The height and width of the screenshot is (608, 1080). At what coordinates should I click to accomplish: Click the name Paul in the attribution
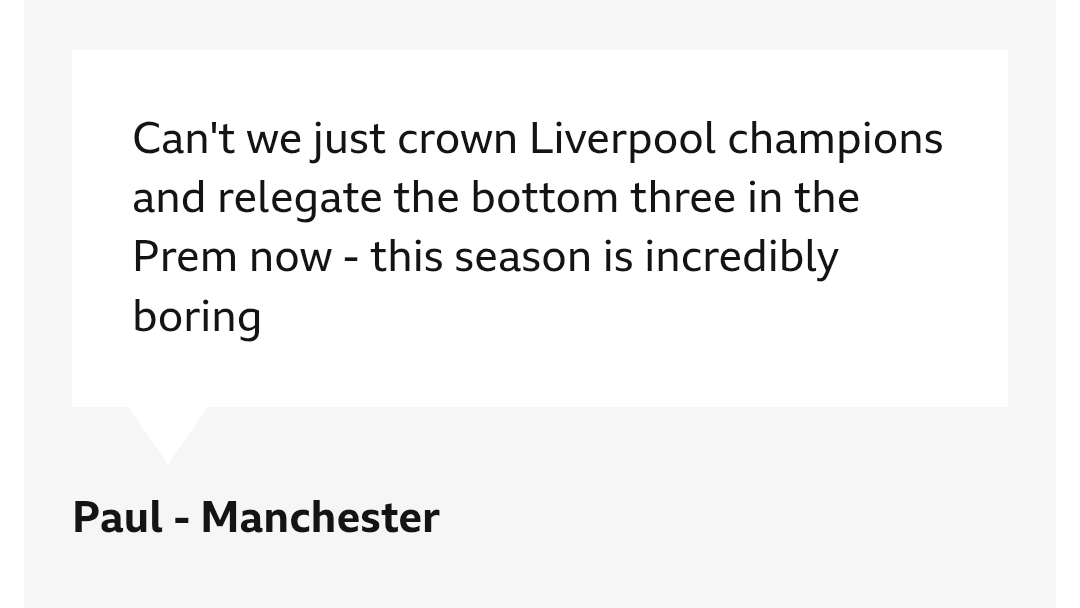point(118,517)
